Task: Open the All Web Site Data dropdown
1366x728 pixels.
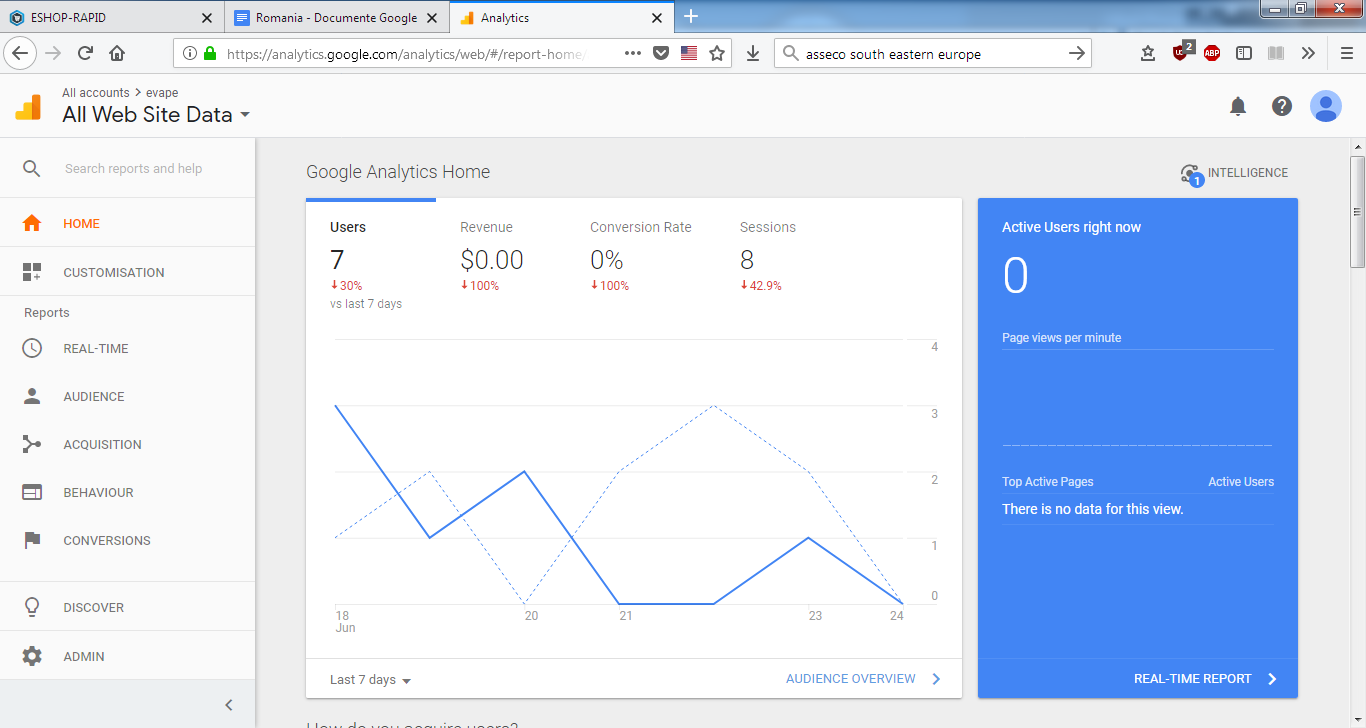Action: coord(155,115)
